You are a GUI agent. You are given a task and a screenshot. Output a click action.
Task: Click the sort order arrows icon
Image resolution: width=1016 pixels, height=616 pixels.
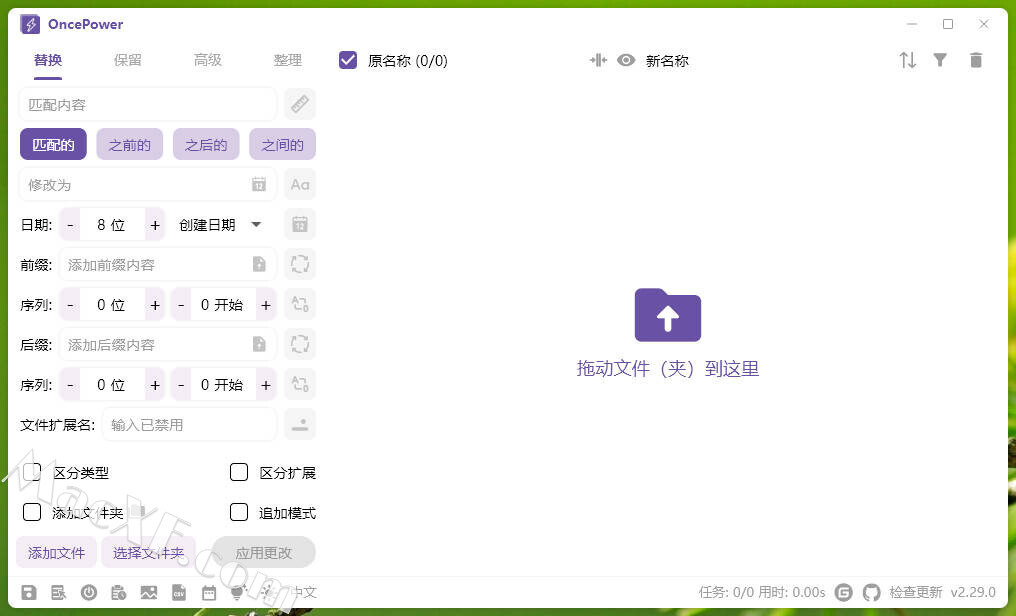tap(907, 60)
